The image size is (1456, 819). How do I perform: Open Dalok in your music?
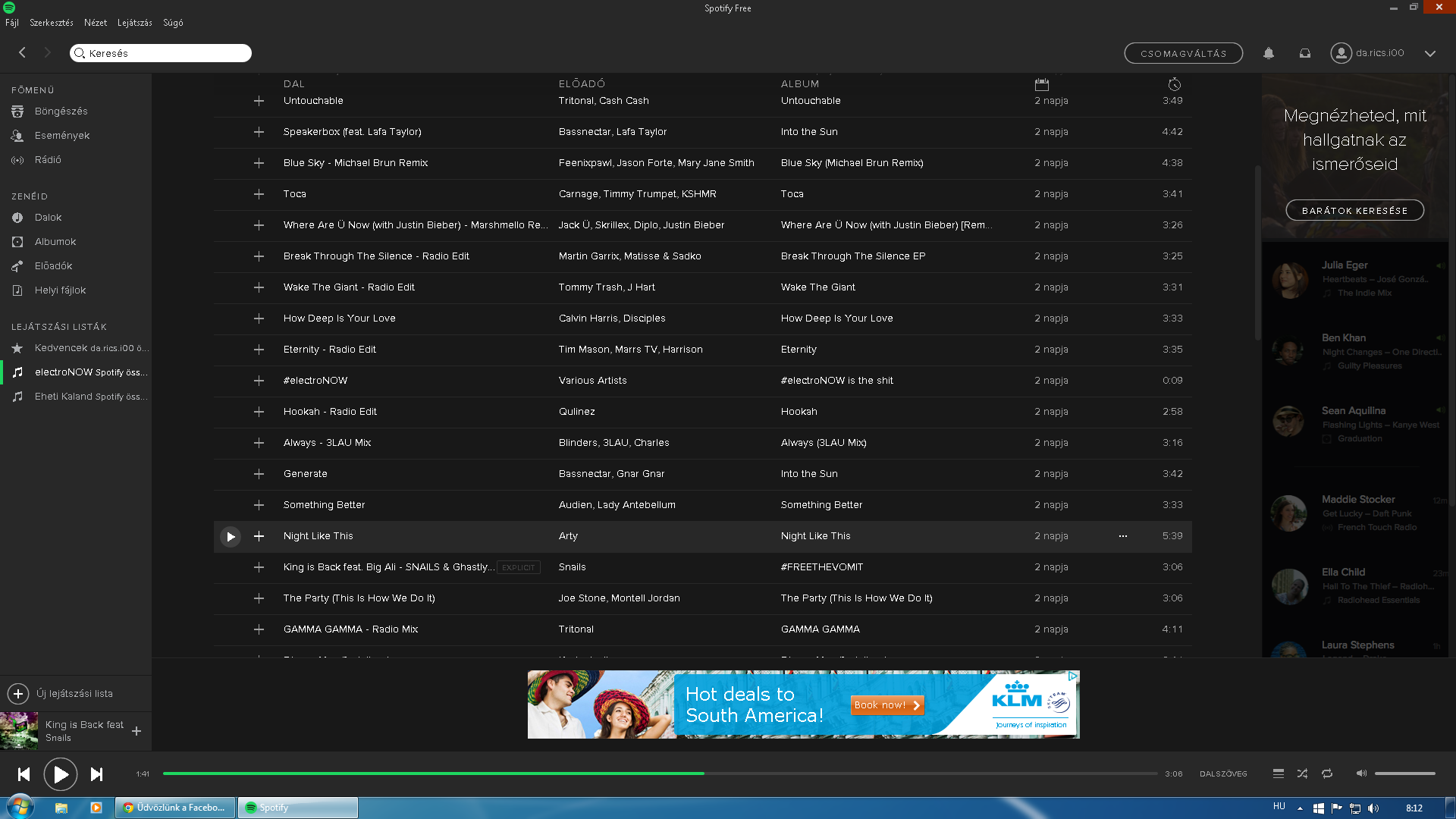tap(48, 218)
